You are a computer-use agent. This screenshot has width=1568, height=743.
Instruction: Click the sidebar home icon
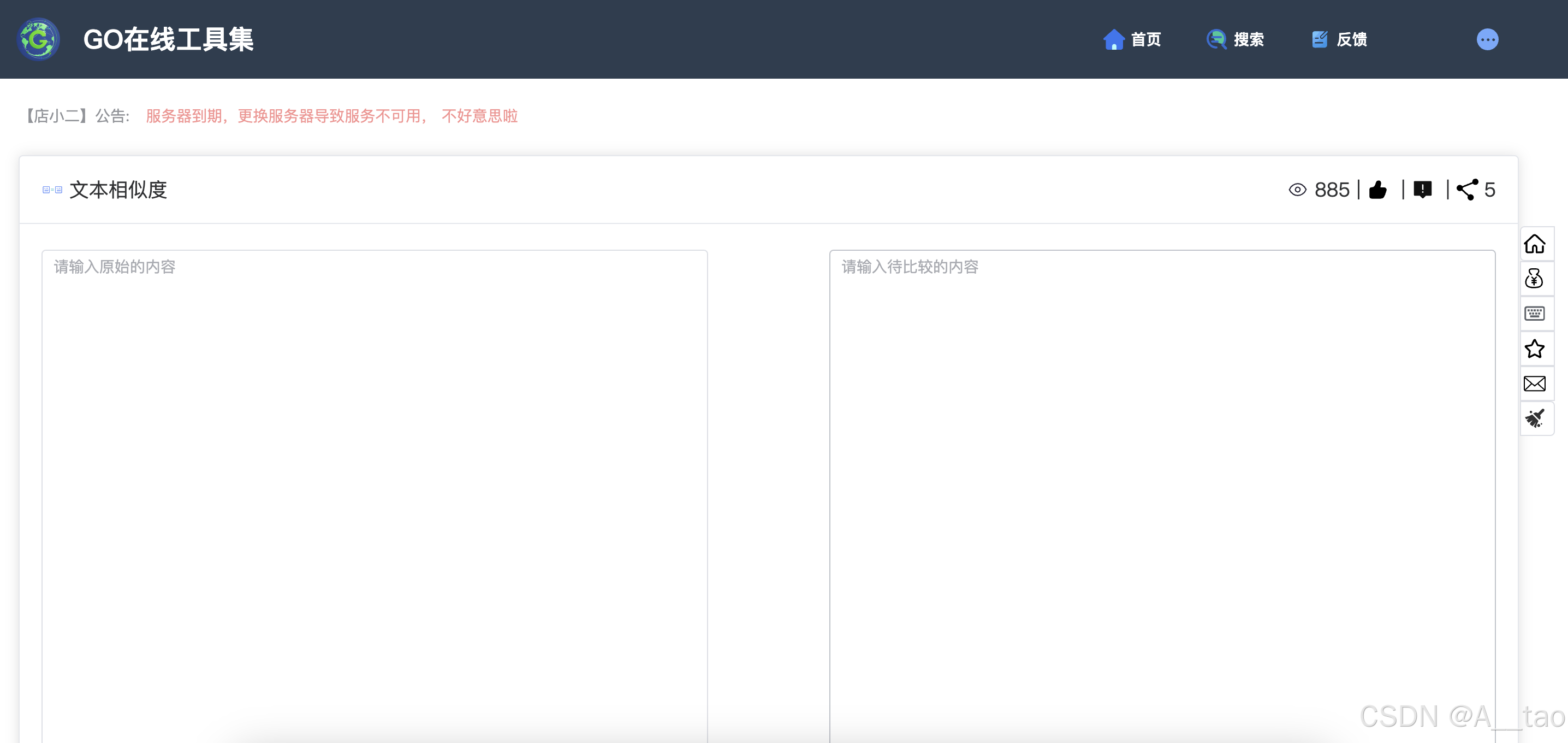pos(1535,244)
